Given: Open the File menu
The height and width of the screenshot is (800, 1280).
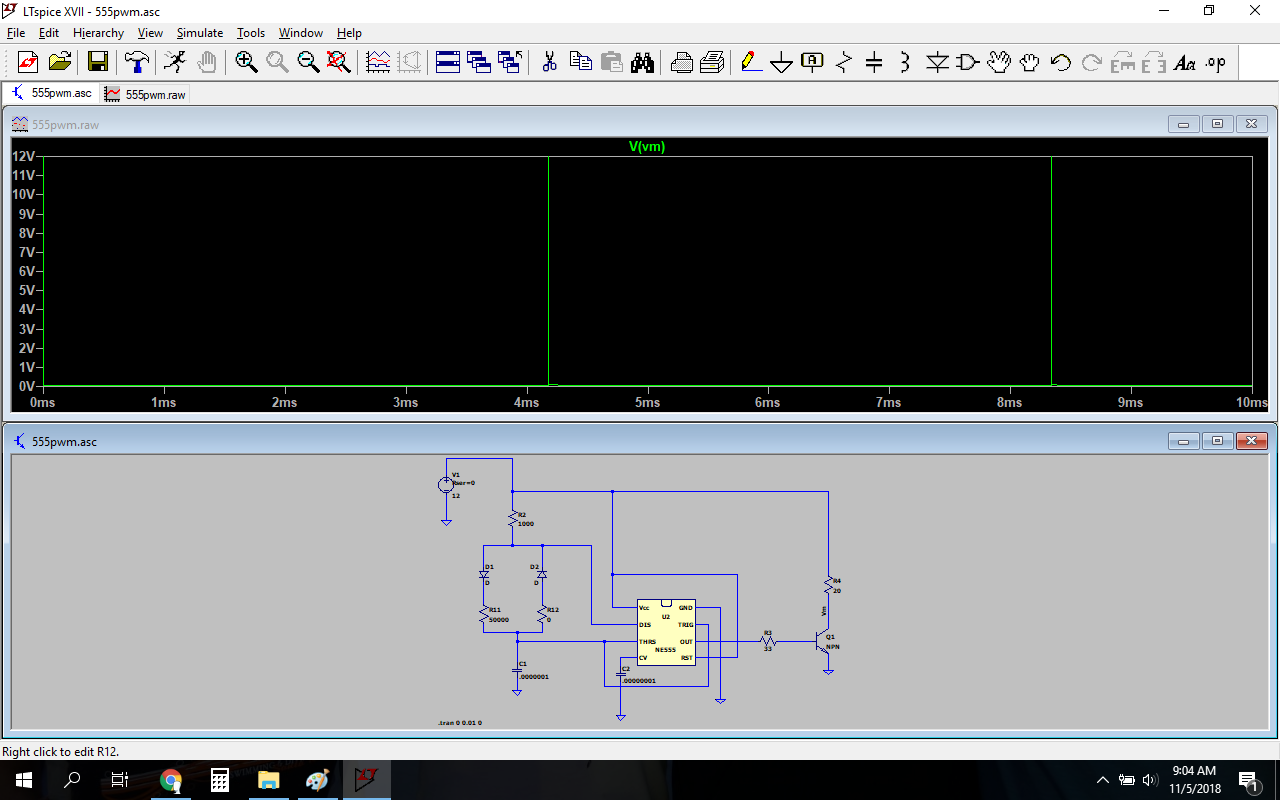Looking at the screenshot, I should 16,33.
